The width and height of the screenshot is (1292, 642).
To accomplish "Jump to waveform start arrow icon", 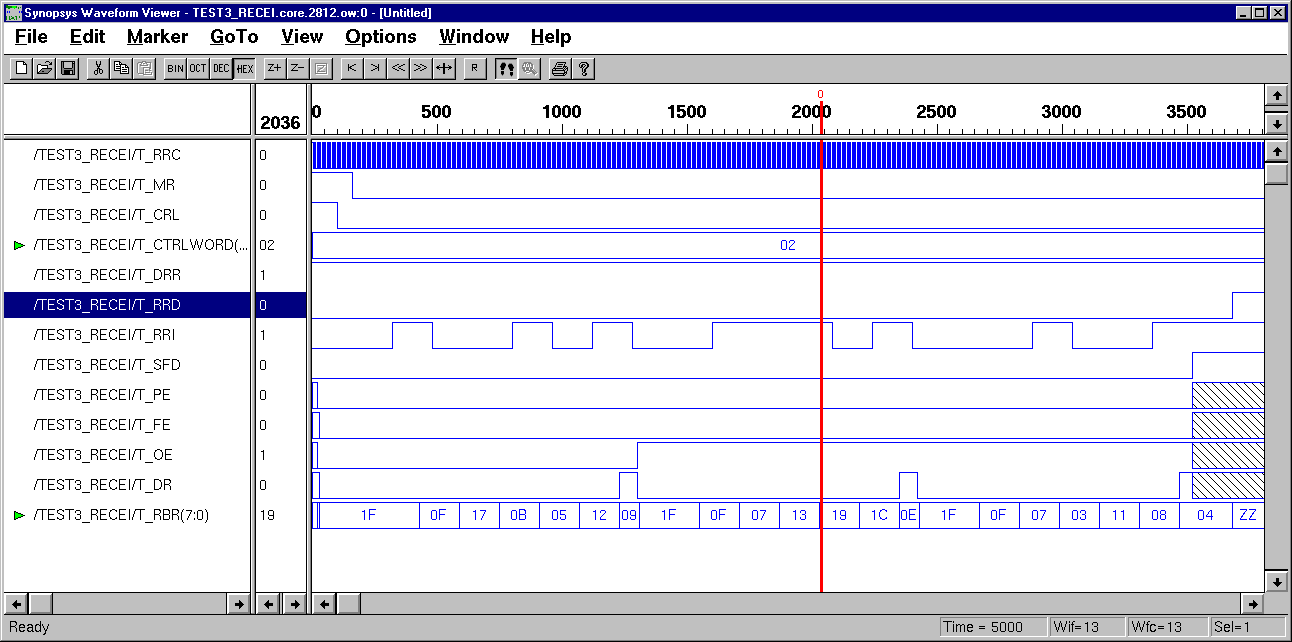I will point(351,68).
